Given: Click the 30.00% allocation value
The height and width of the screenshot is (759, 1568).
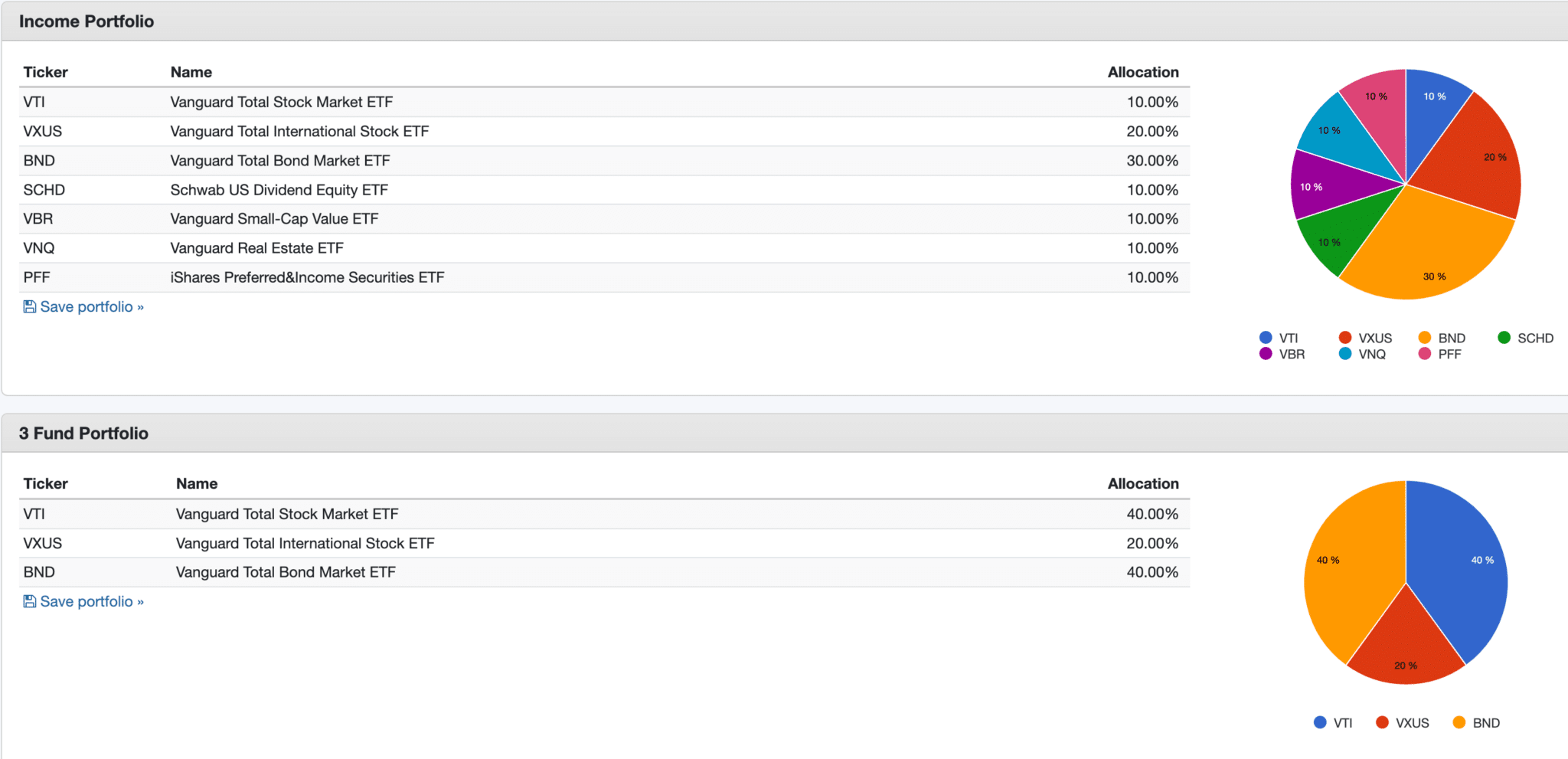Looking at the screenshot, I should [1152, 161].
